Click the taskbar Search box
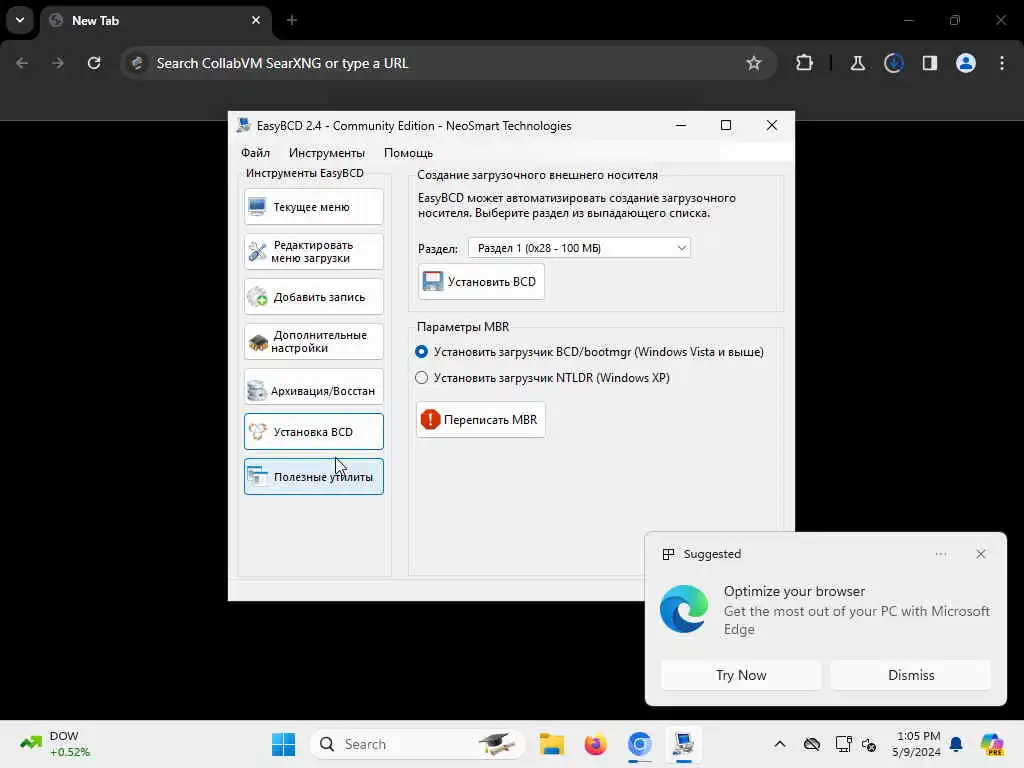Screen dimensions: 1024x768 tap(418, 744)
